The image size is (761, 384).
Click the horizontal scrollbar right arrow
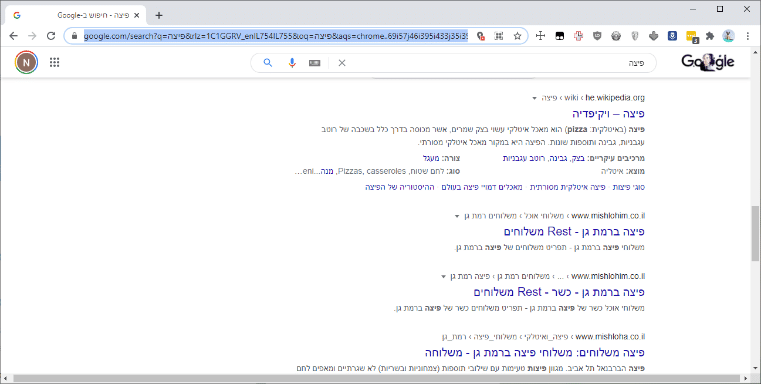pos(747,378)
